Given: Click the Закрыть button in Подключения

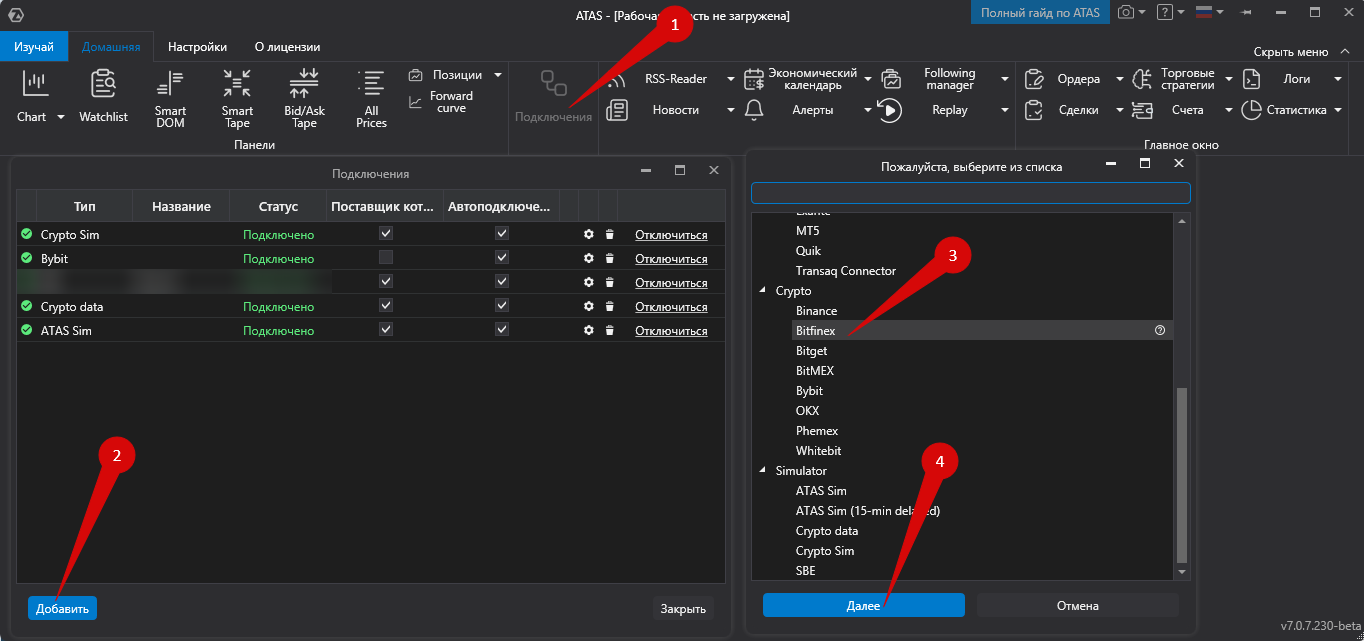Looking at the screenshot, I should [x=683, y=608].
